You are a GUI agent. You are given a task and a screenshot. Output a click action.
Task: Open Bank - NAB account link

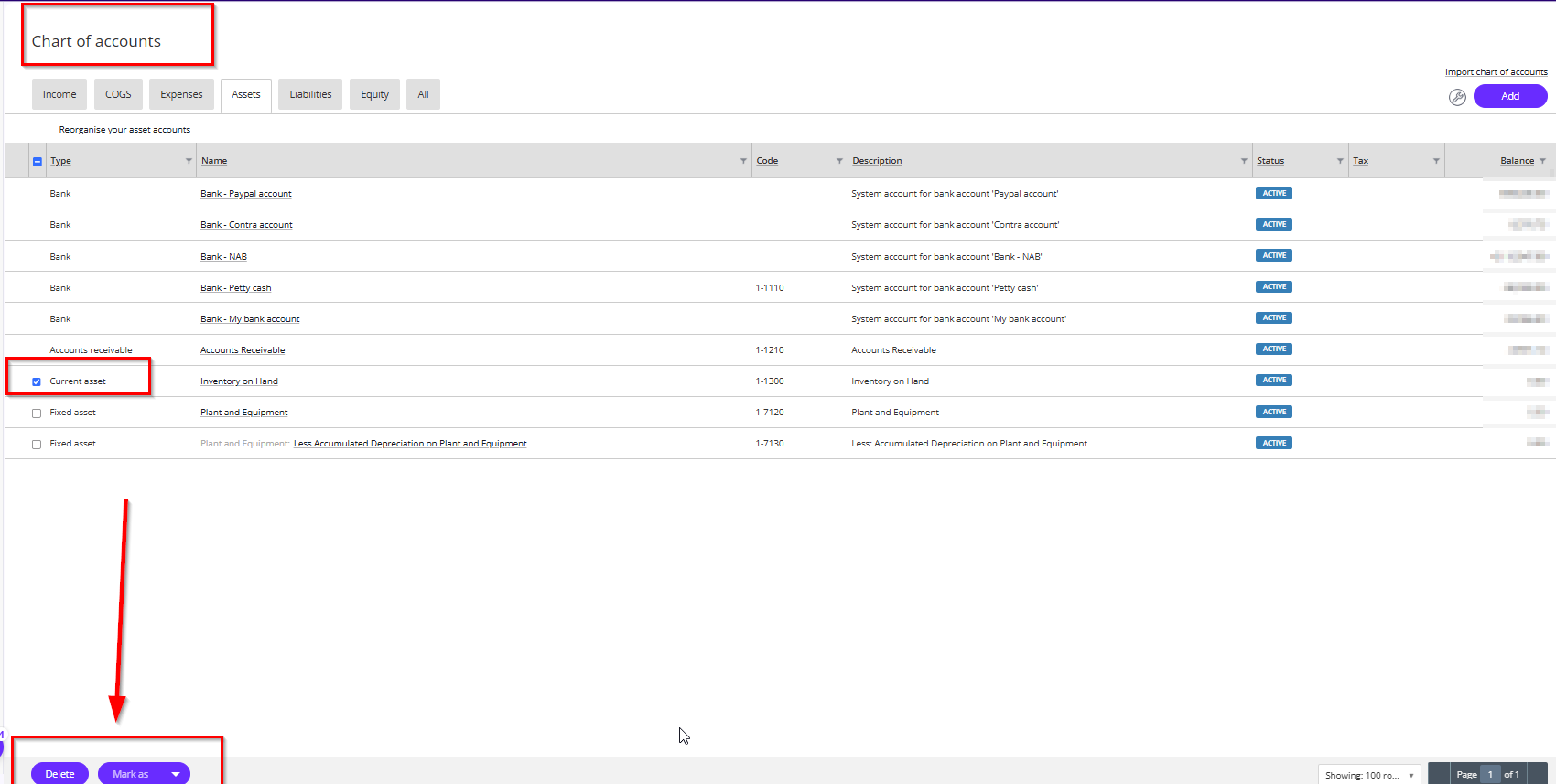tap(223, 257)
